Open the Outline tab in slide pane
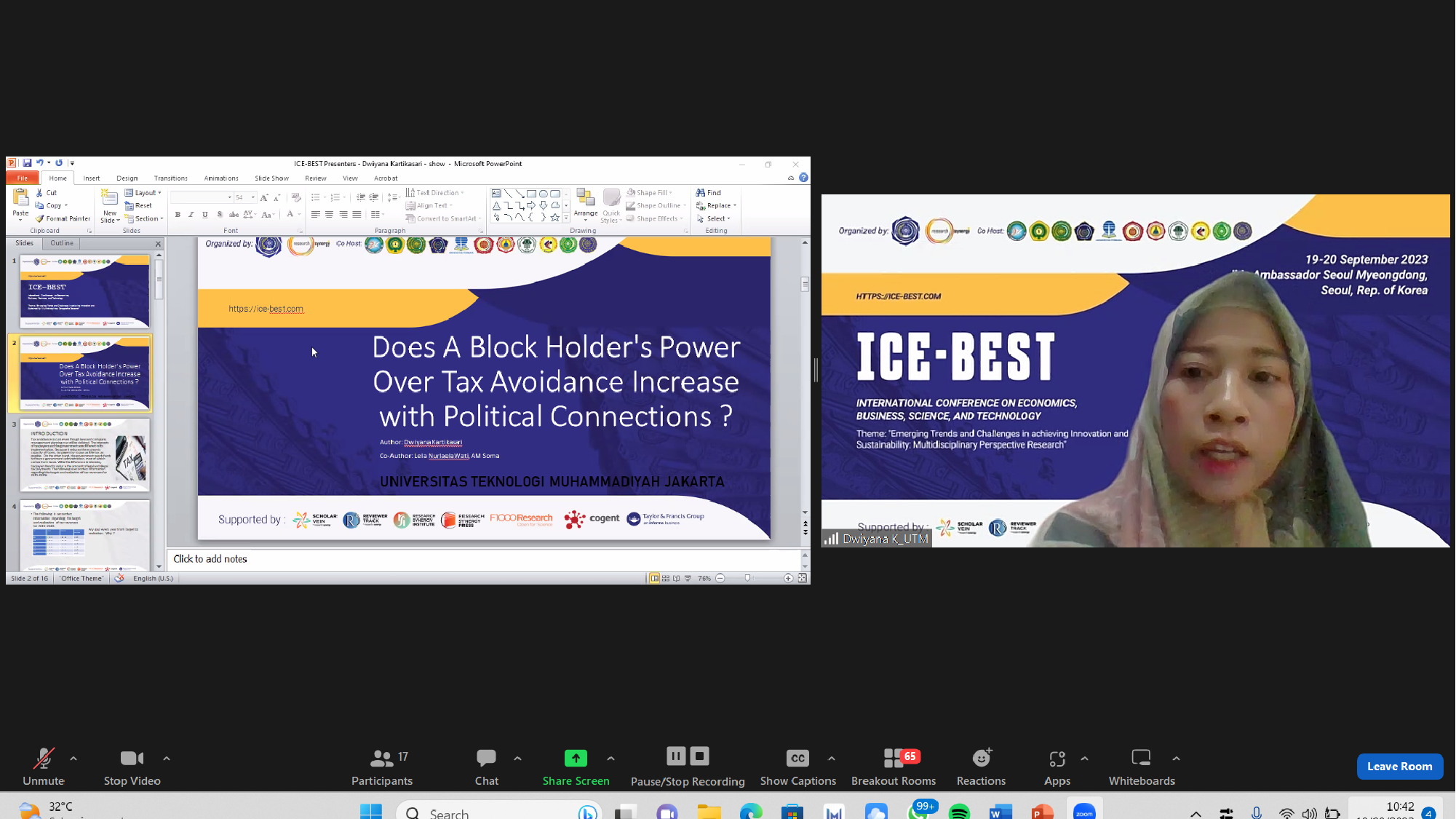This screenshot has width=1456, height=819. (62, 243)
